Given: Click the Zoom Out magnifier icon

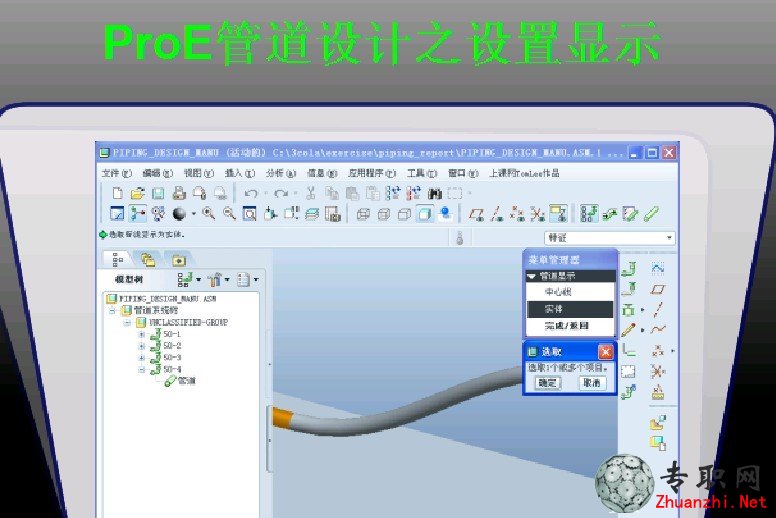Looking at the screenshot, I should click(x=229, y=214).
